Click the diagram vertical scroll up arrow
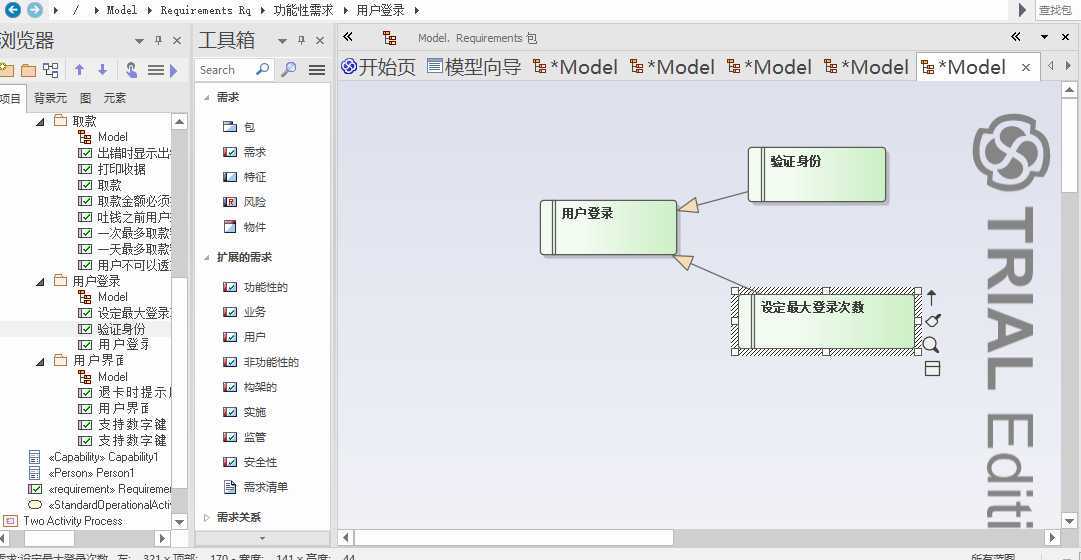 tap(1070, 90)
